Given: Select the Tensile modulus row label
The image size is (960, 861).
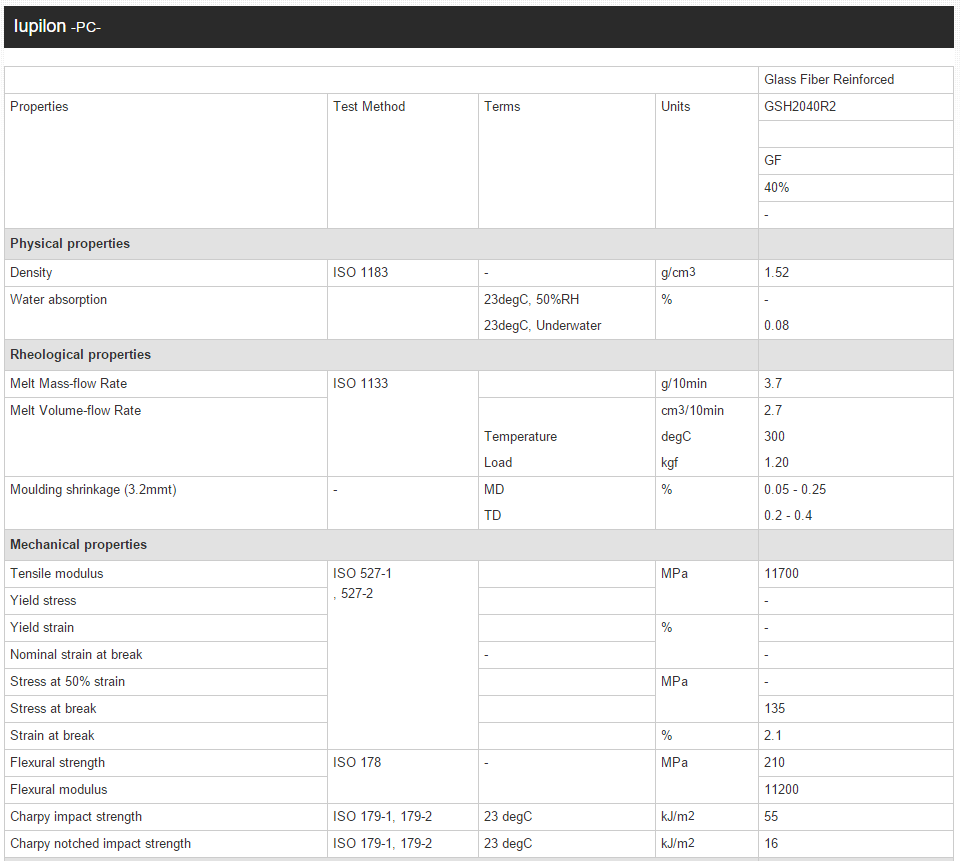Looking at the screenshot, I should [56, 574].
